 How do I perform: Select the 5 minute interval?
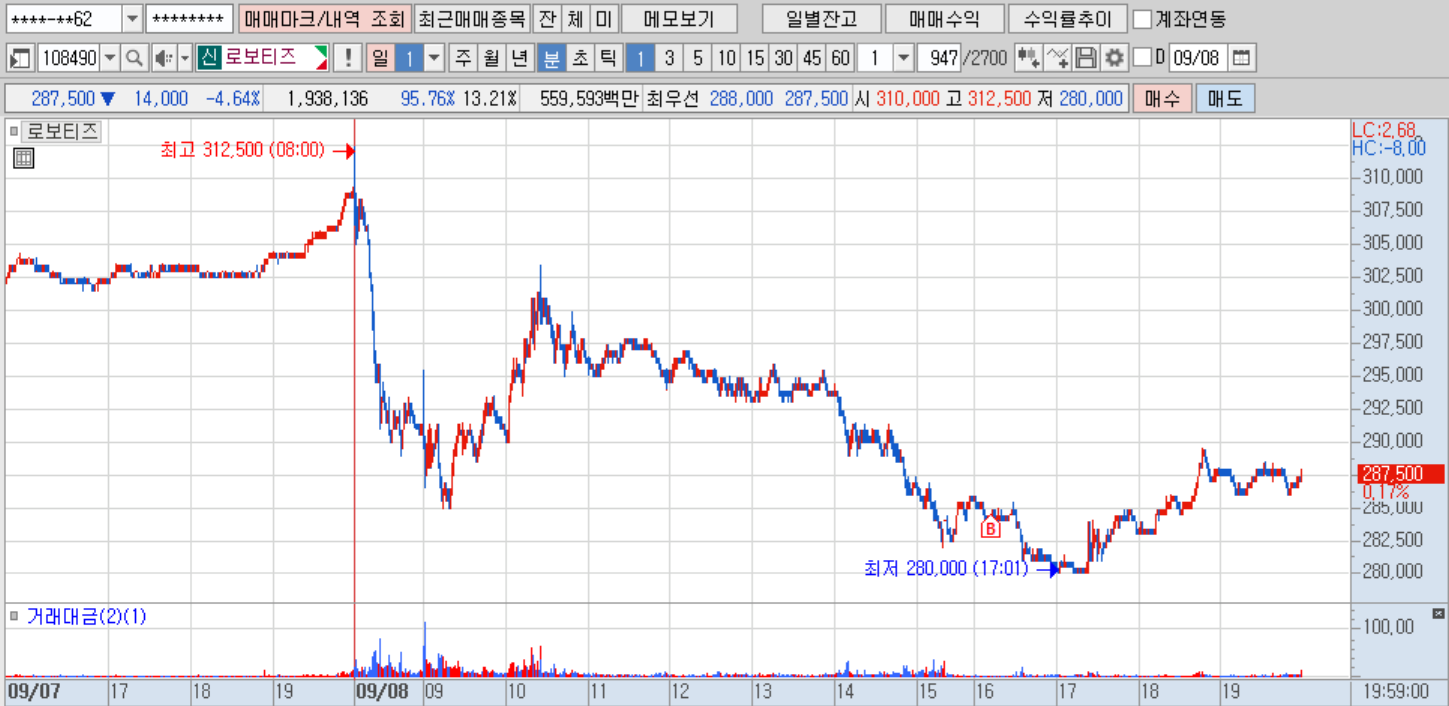coord(697,58)
